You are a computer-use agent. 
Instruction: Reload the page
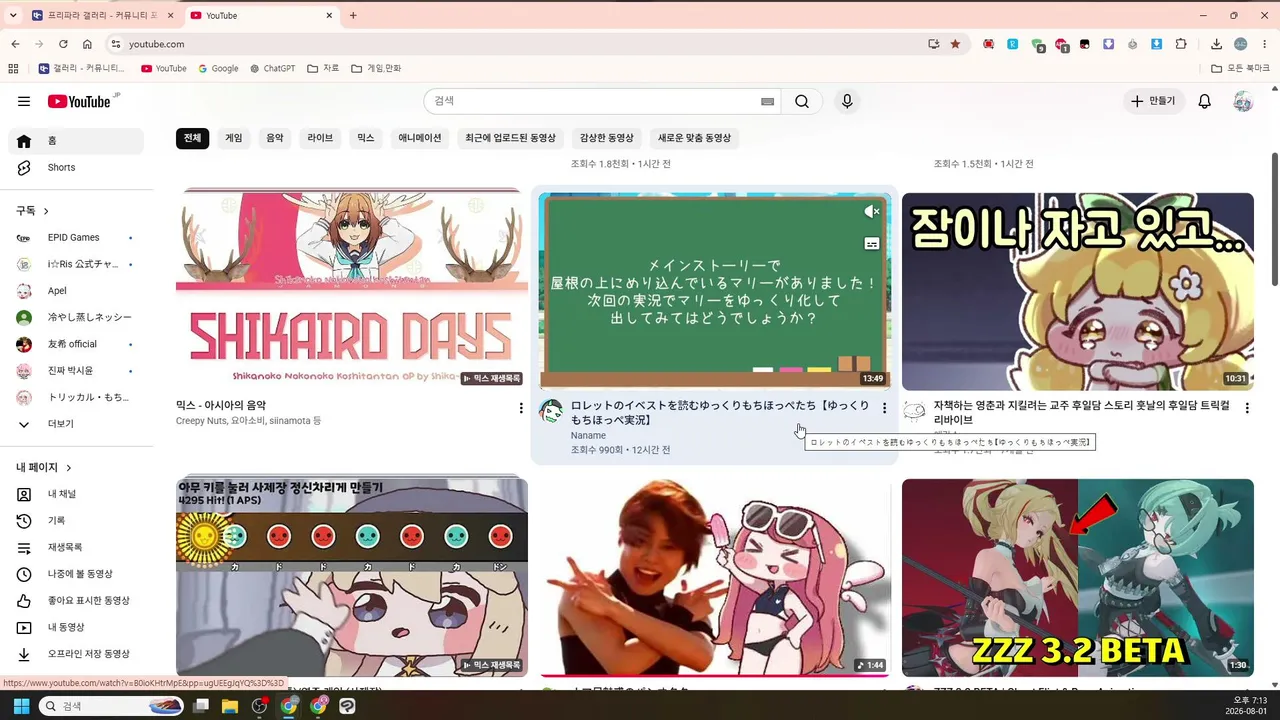(63, 44)
